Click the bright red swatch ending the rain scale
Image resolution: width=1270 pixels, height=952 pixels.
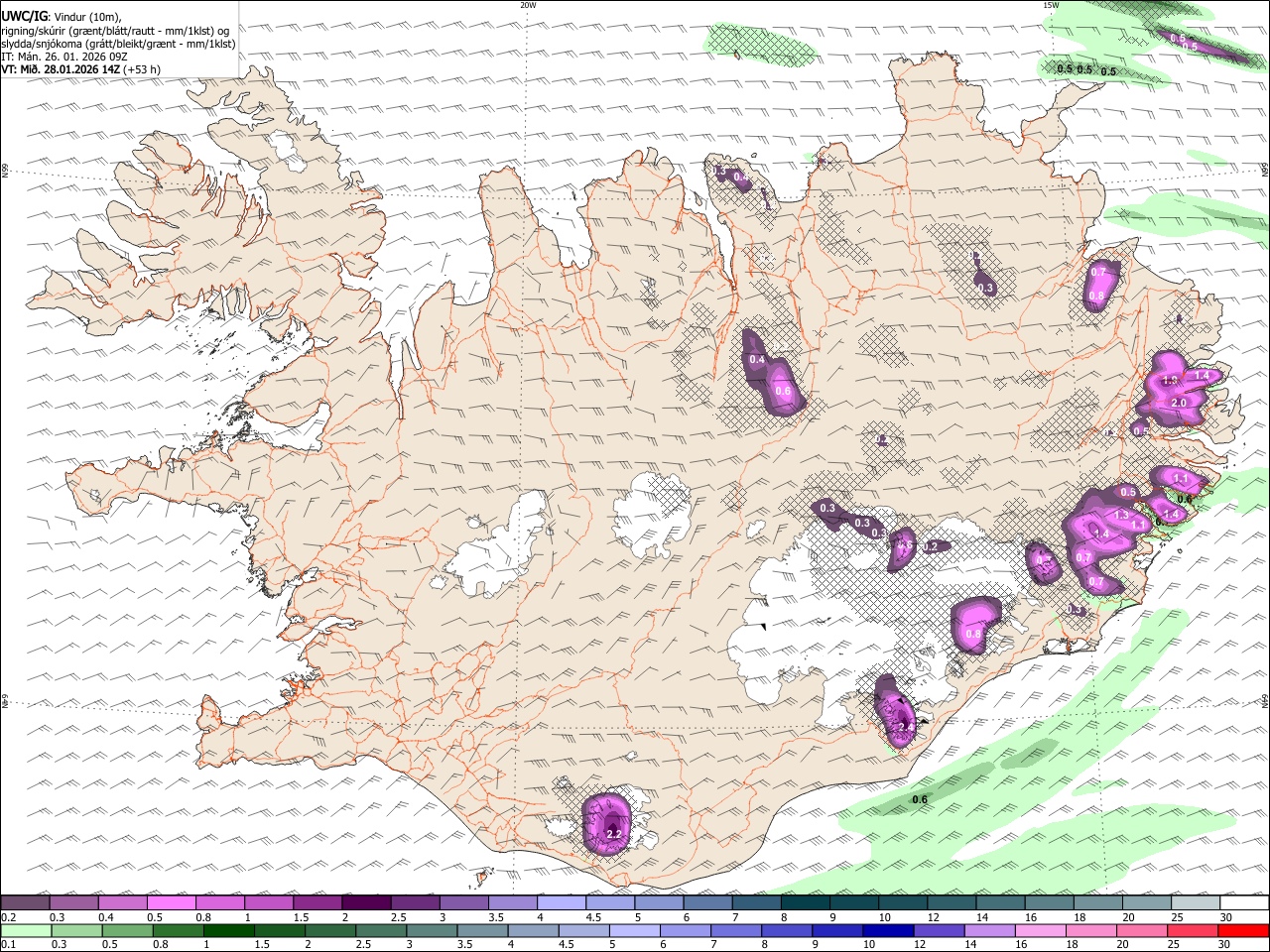click(x=1244, y=931)
